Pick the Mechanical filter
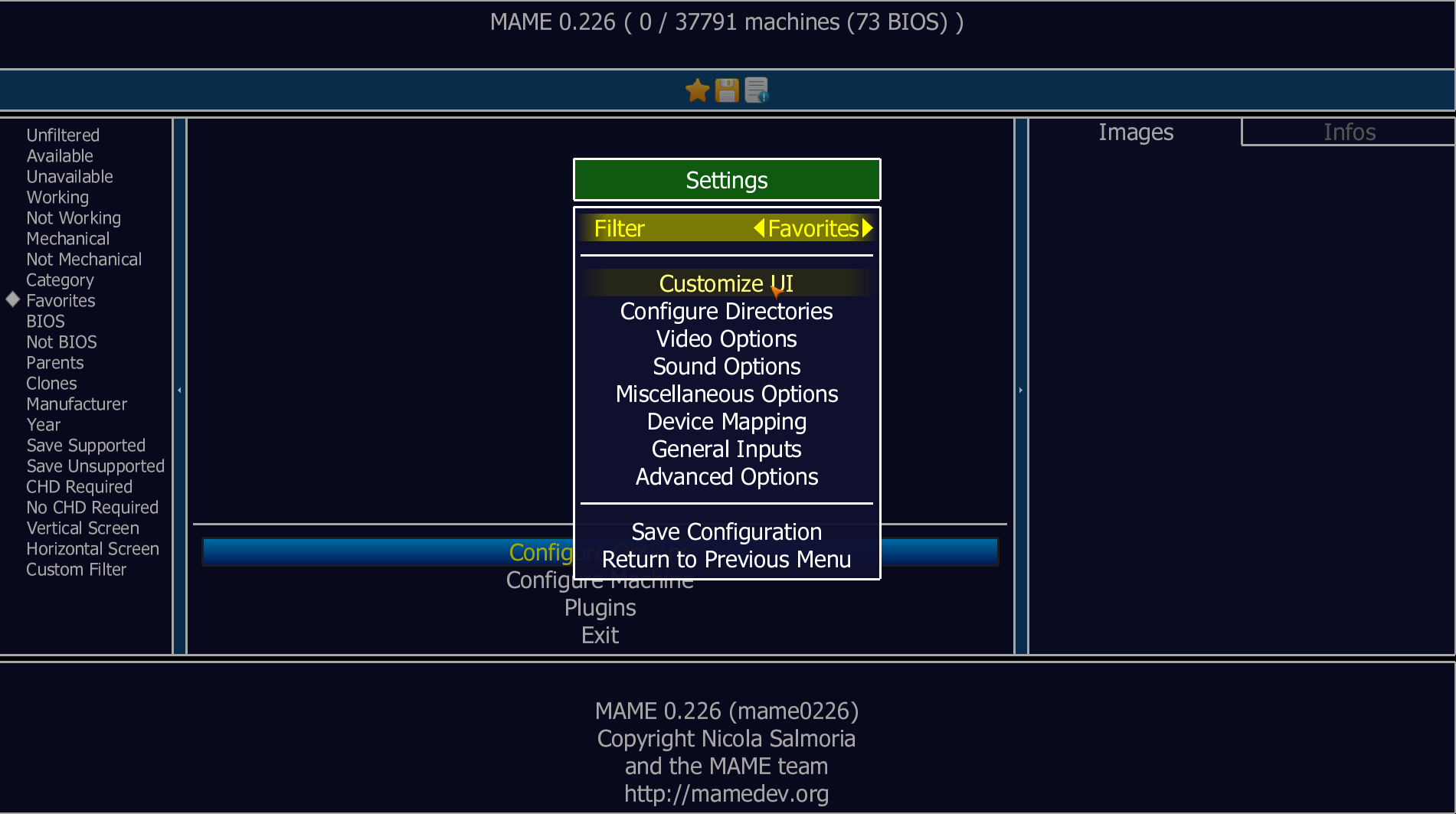1456x814 pixels. pyautogui.click(x=68, y=238)
